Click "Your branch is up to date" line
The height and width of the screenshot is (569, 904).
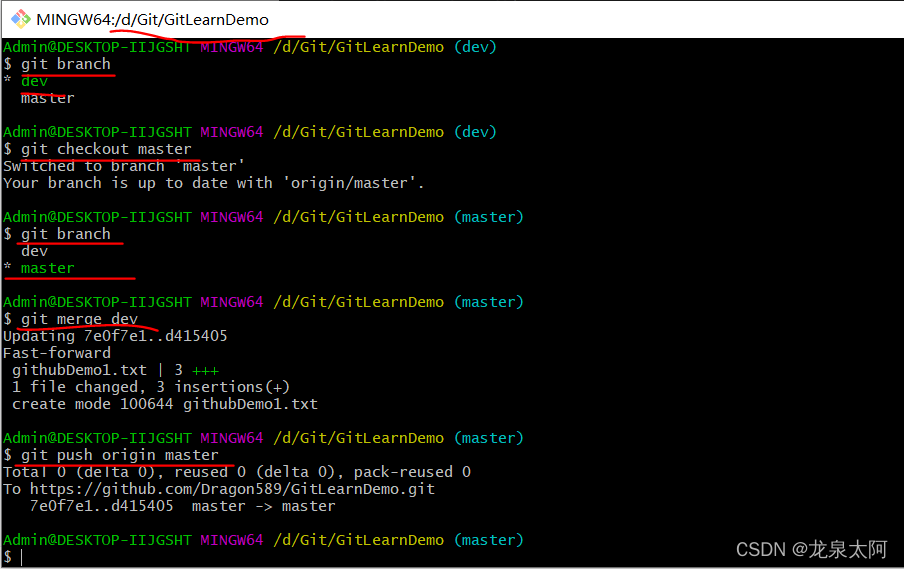pos(213,183)
